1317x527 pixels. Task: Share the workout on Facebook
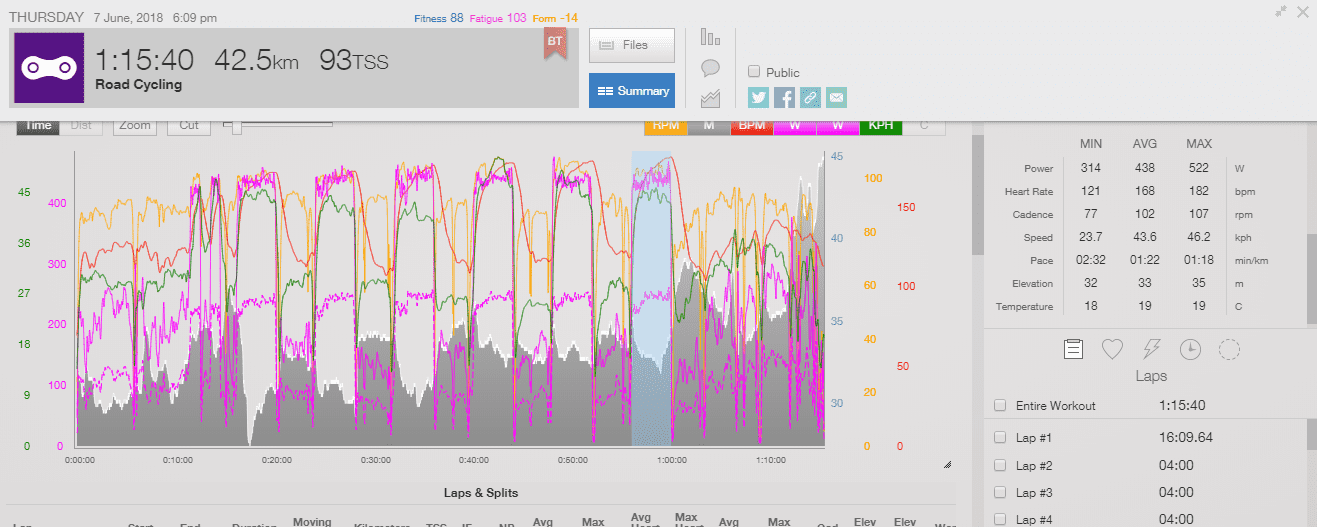pyautogui.click(x=785, y=97)
